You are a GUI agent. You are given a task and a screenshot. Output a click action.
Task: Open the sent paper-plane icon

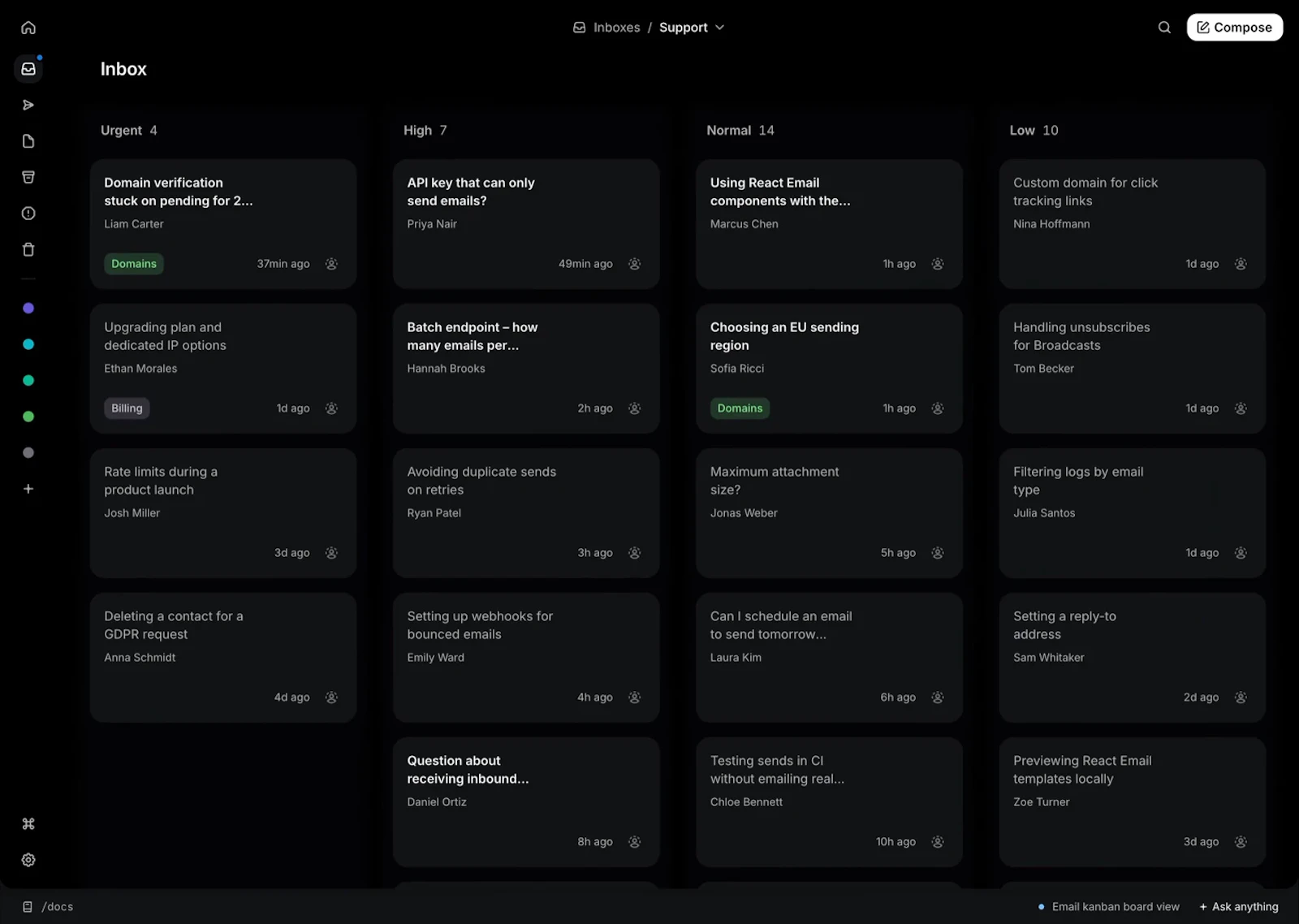click(x=28, y=105)
